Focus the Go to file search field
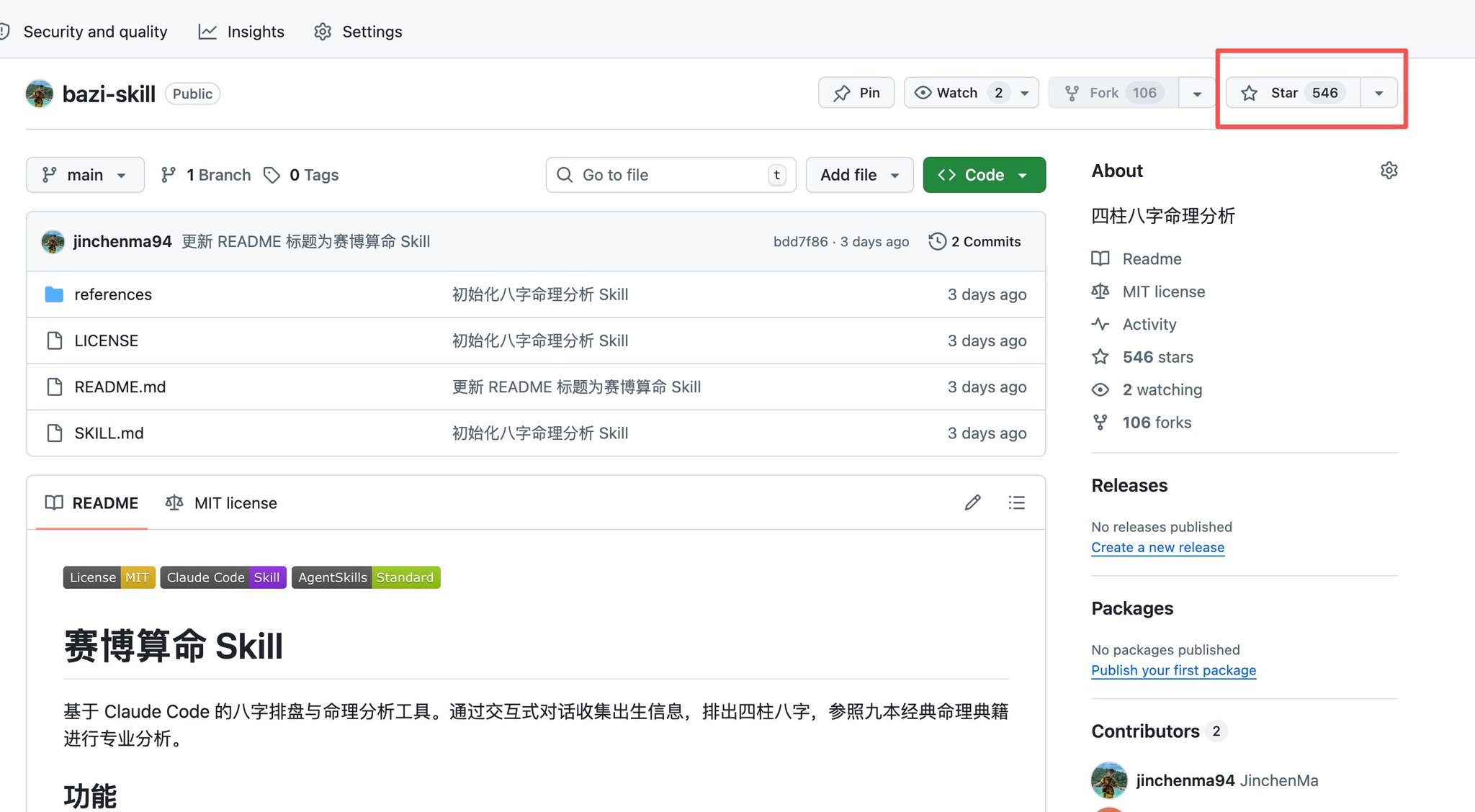Image resolution: width=1475 pixels, height=812 pixels. click(x=671, y=175)
